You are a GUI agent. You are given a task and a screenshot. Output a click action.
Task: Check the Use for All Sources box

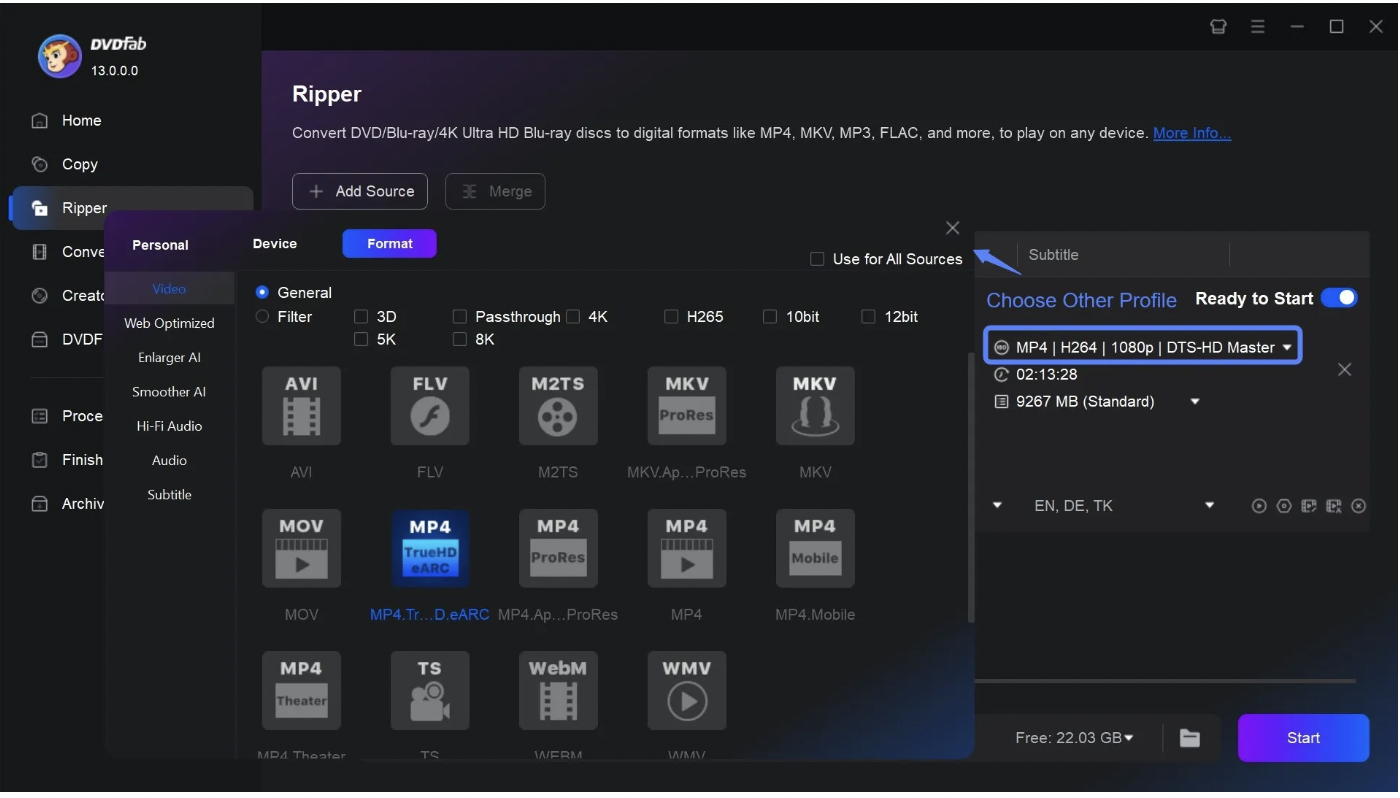(816, 259)
